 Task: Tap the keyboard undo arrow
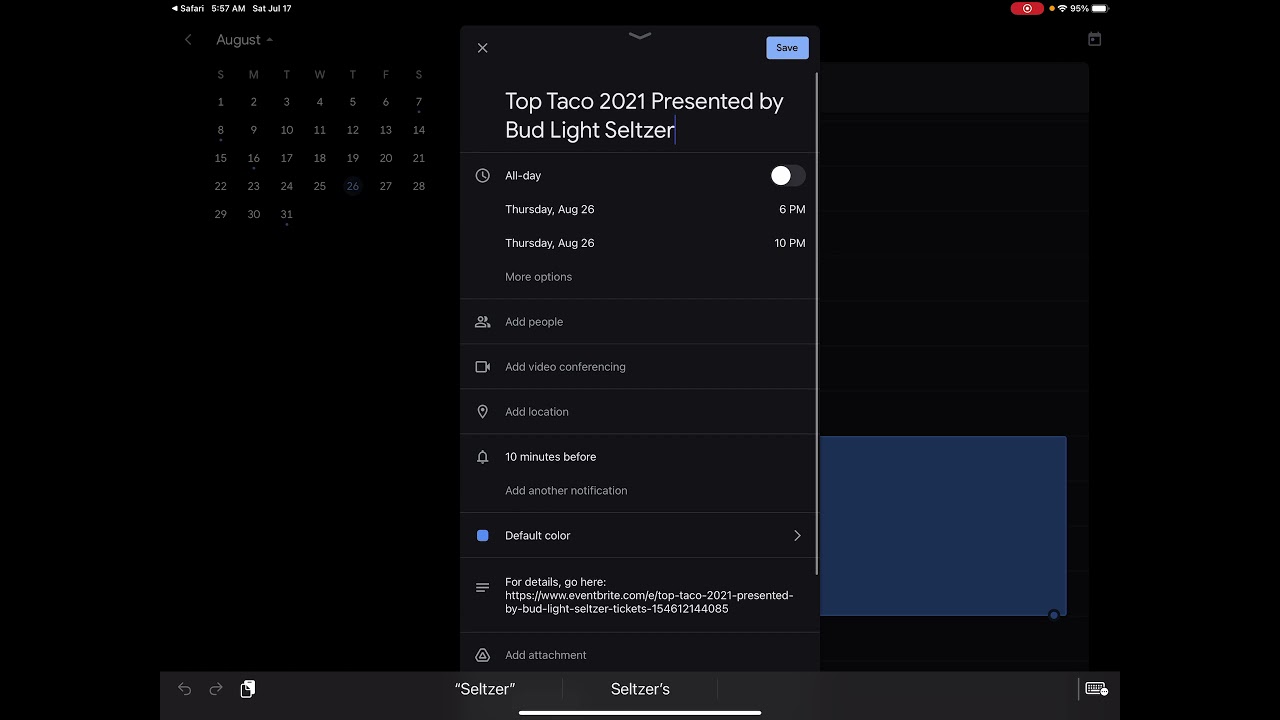(185, 689)
